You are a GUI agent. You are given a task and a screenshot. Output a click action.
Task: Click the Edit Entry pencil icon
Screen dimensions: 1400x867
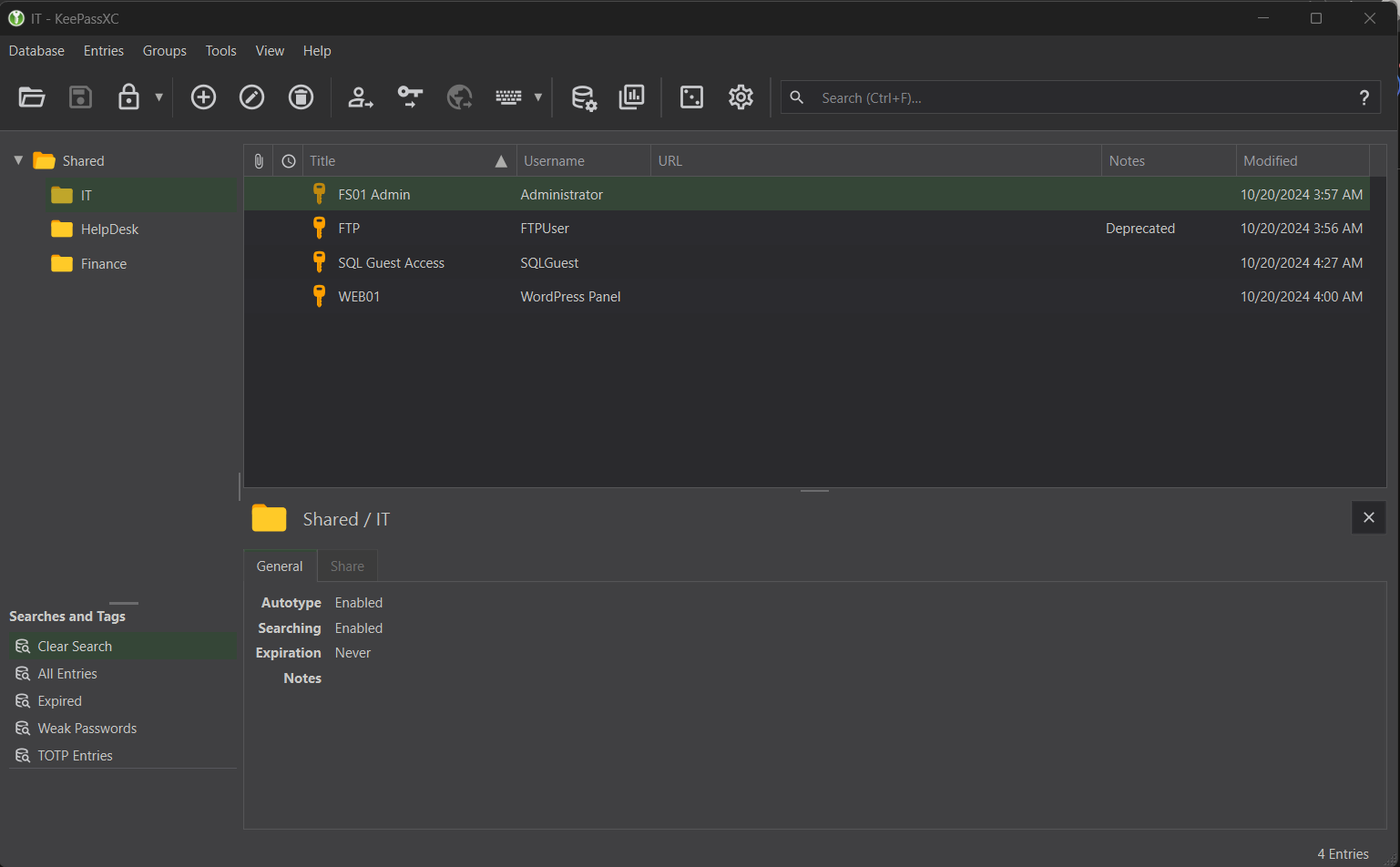tap(251, 97)
